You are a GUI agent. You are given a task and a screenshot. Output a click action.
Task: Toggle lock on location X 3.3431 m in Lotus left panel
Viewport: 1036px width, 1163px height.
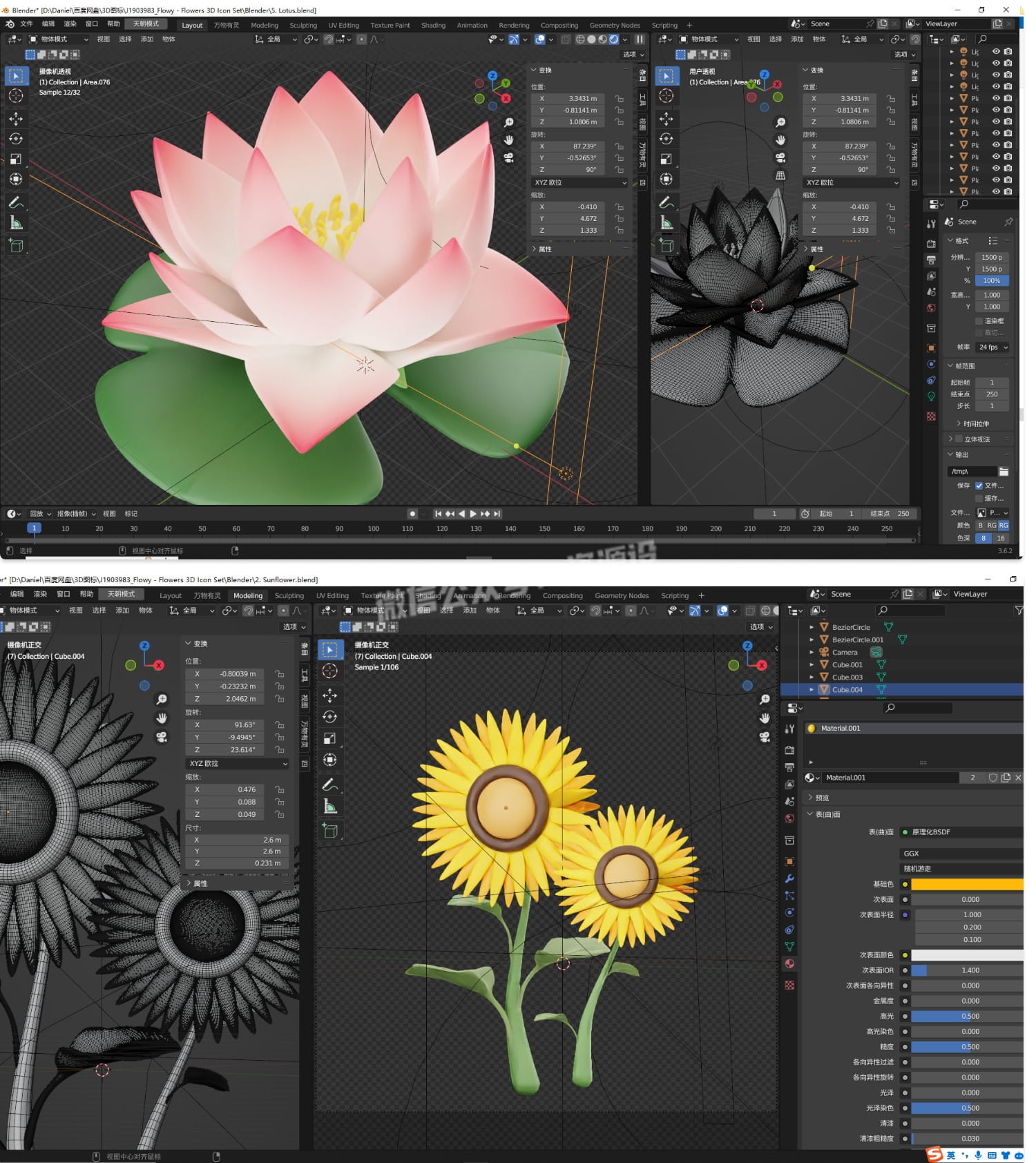[620, 99]
